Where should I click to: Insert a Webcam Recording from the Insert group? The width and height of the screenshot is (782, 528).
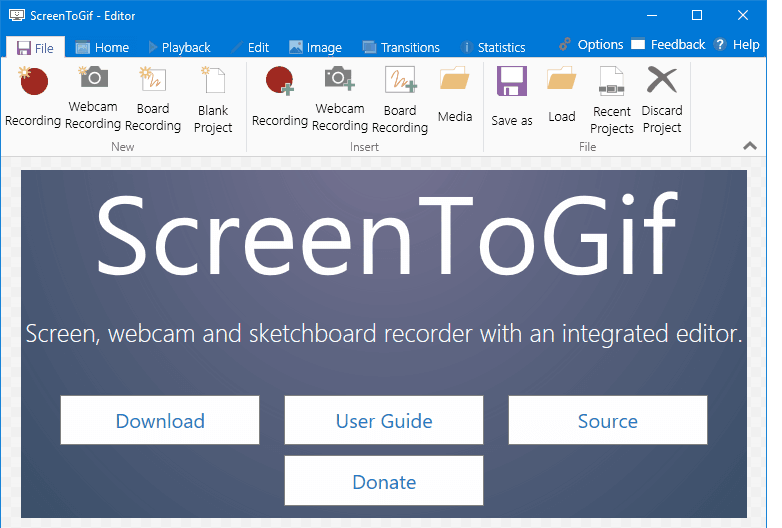point(340,99)
